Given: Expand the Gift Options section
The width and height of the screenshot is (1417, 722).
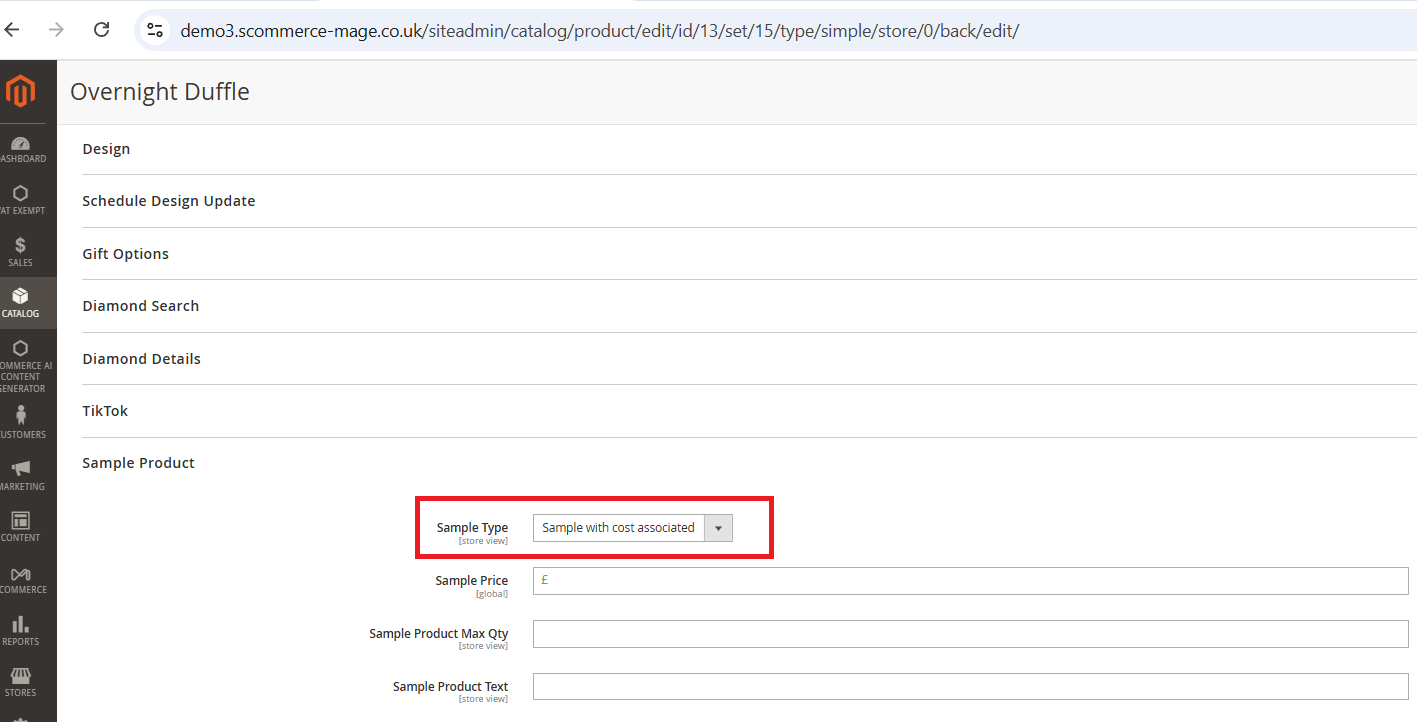Looking at the screenshot, I should 126,254.
